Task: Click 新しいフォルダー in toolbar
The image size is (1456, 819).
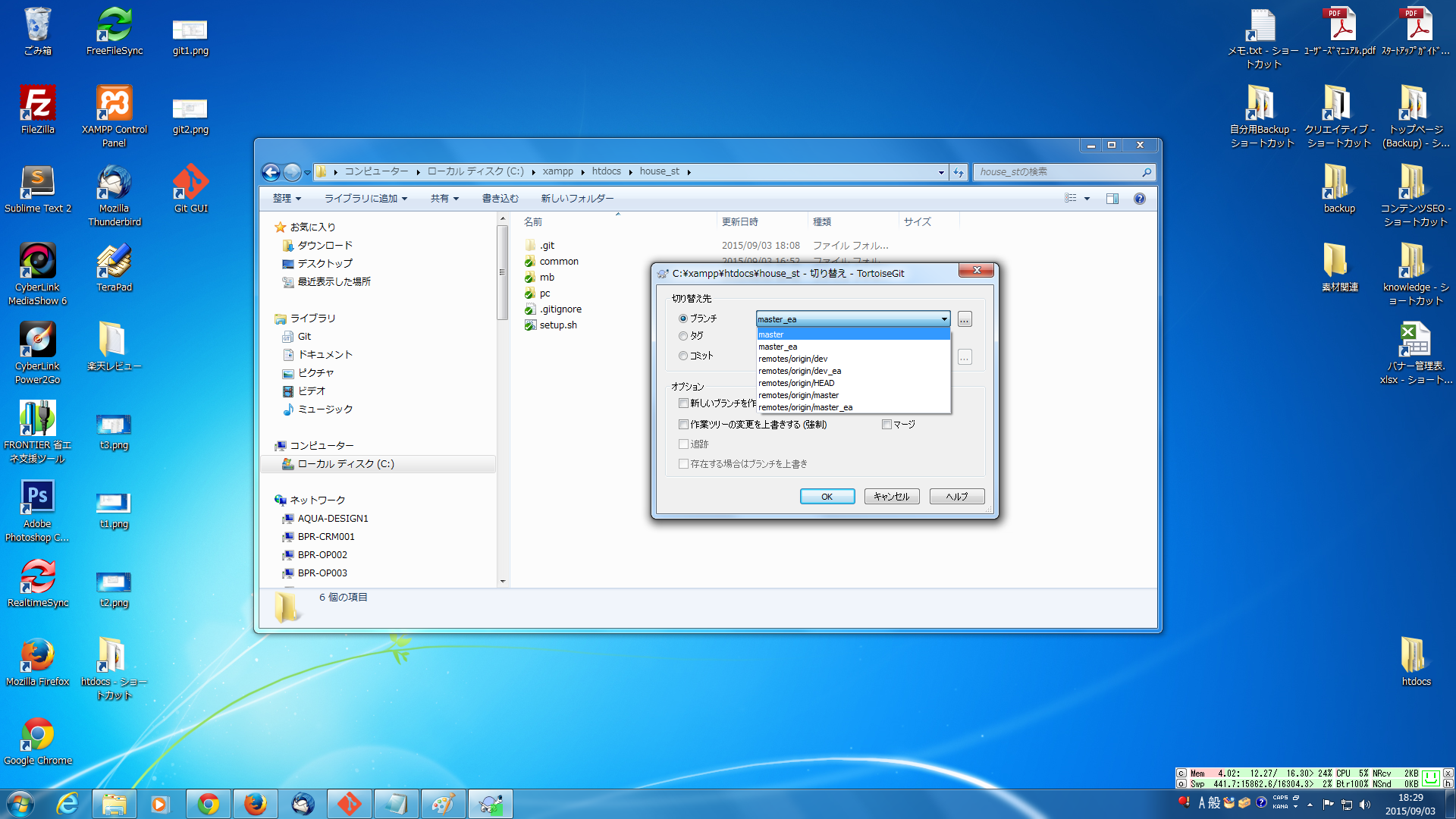Action: tap(577, 199)
